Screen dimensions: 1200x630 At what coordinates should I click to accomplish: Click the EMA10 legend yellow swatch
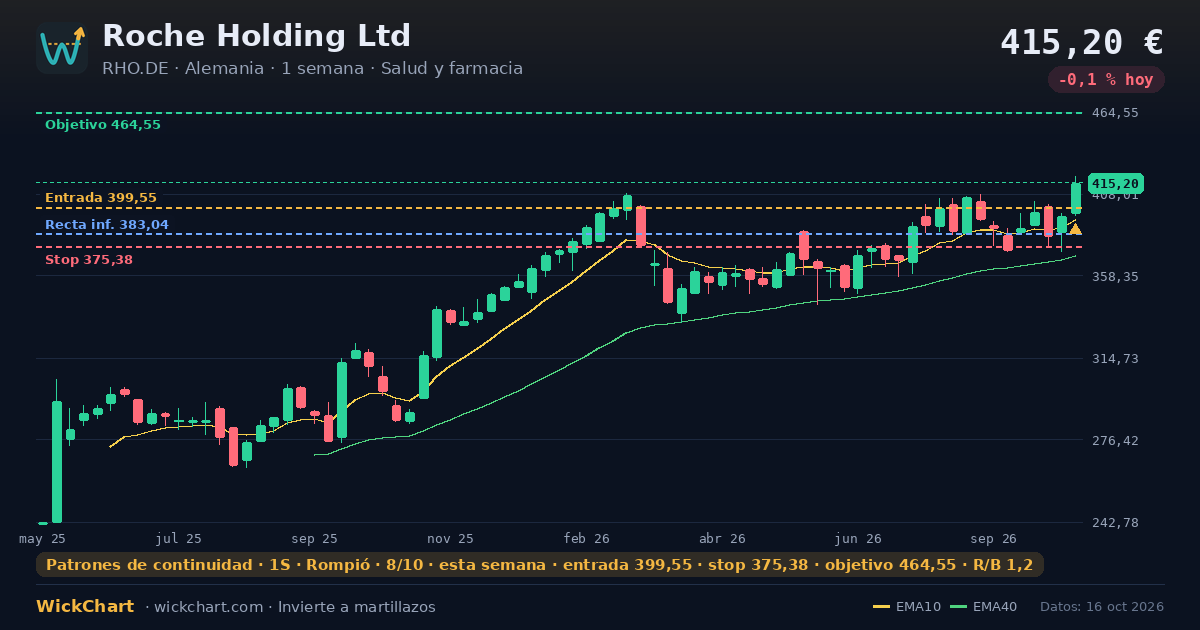[x=882, y=607]
